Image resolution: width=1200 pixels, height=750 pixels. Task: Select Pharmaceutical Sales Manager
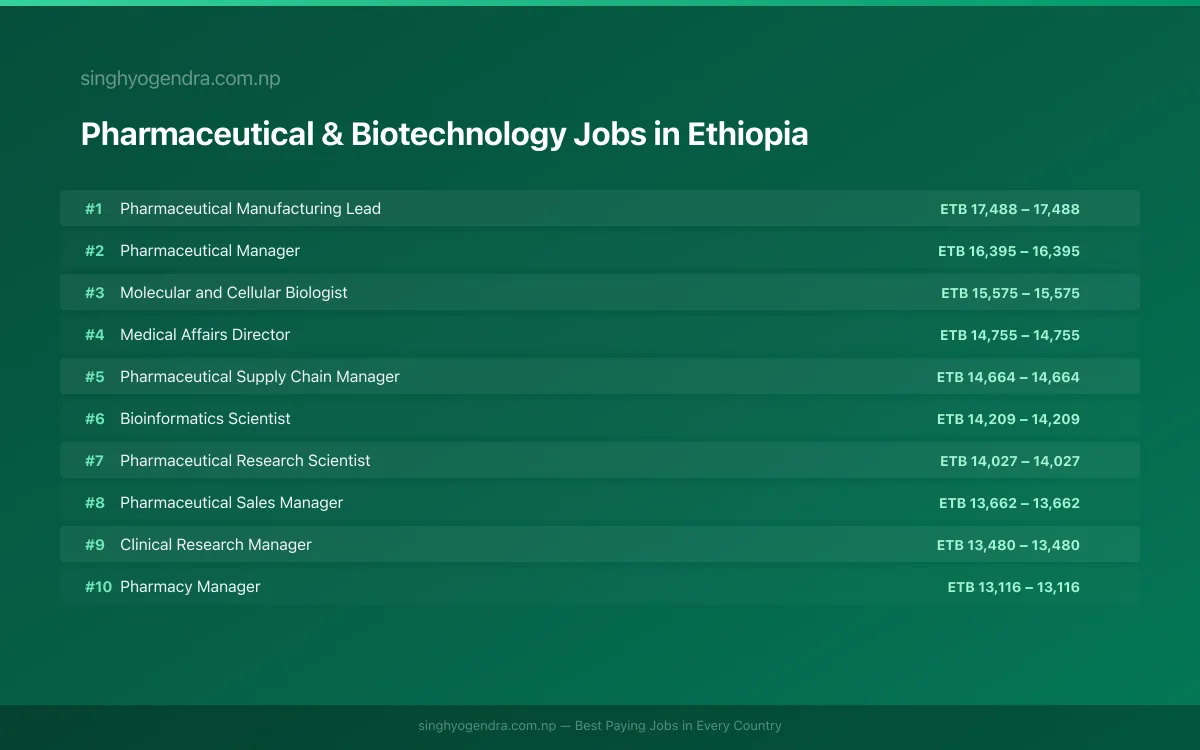[231, 503]
